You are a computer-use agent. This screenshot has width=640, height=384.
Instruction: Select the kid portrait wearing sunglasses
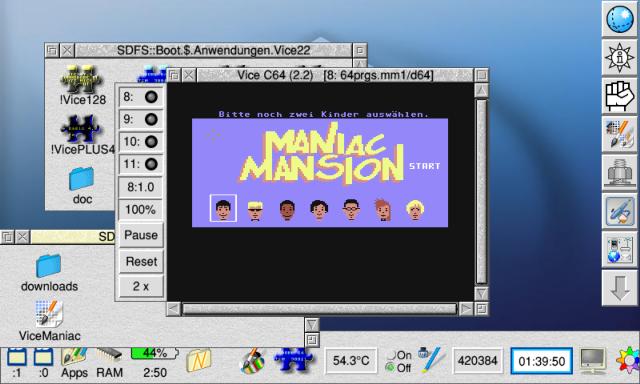[x=255, y=210]
